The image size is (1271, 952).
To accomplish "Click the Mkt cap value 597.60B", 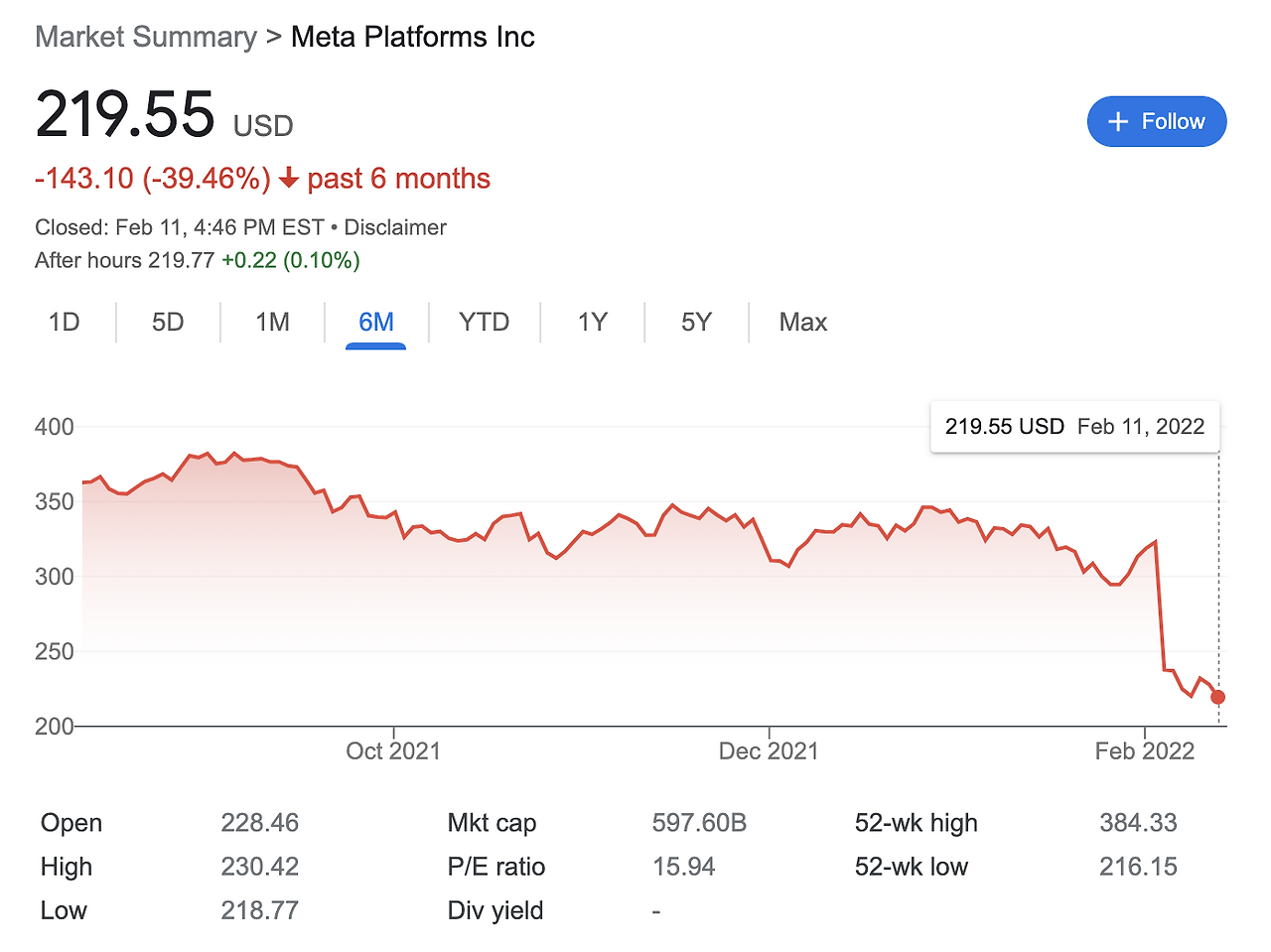I will (x=699, y=823).
